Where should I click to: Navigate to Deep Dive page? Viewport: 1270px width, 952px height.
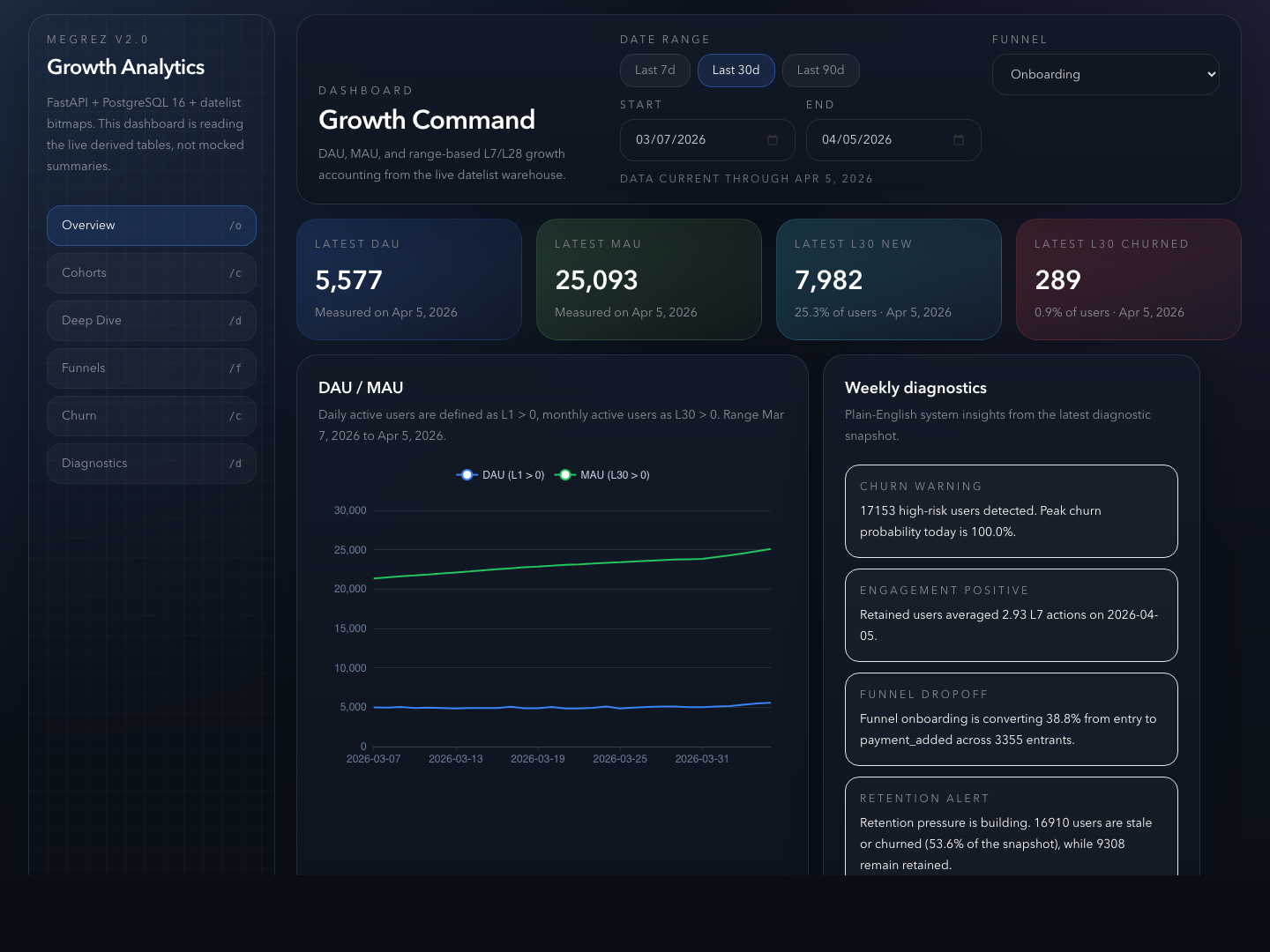[x=151, y=321]
